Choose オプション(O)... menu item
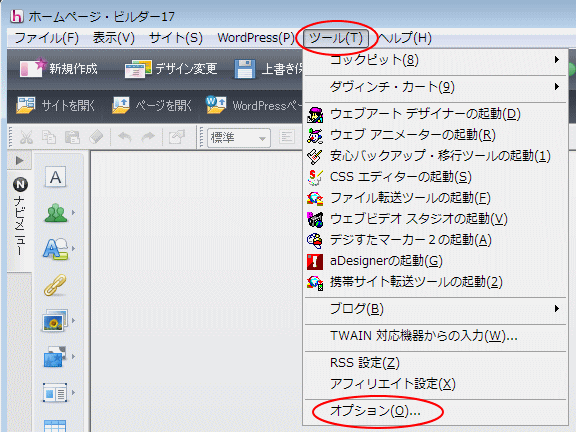Screen dimensions: 576x432 point(435,411)
